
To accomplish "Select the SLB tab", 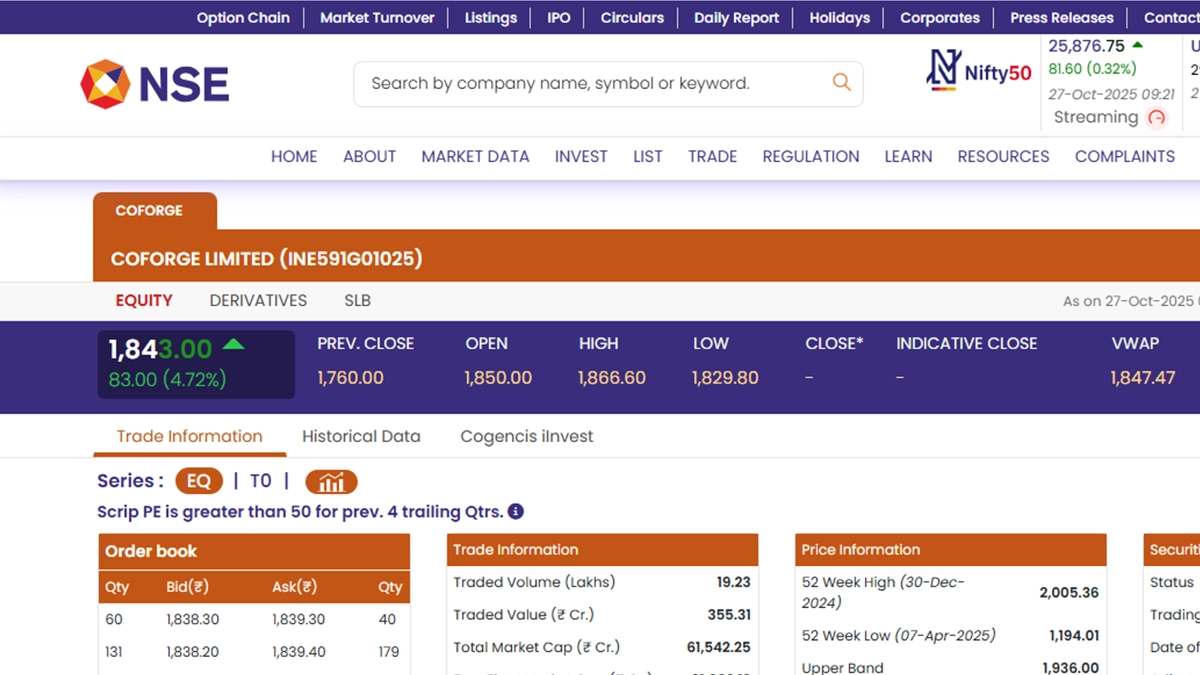I will click(x=357, y=300).
